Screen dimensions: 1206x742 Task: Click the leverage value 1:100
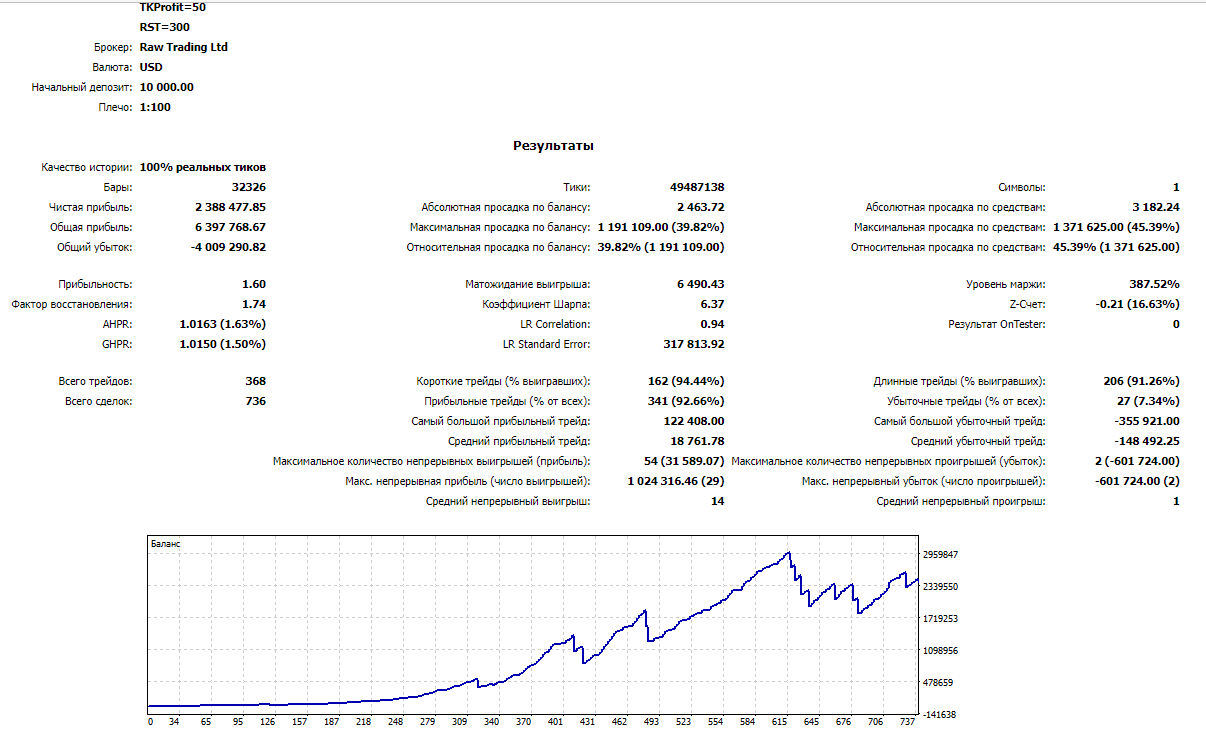155,107
